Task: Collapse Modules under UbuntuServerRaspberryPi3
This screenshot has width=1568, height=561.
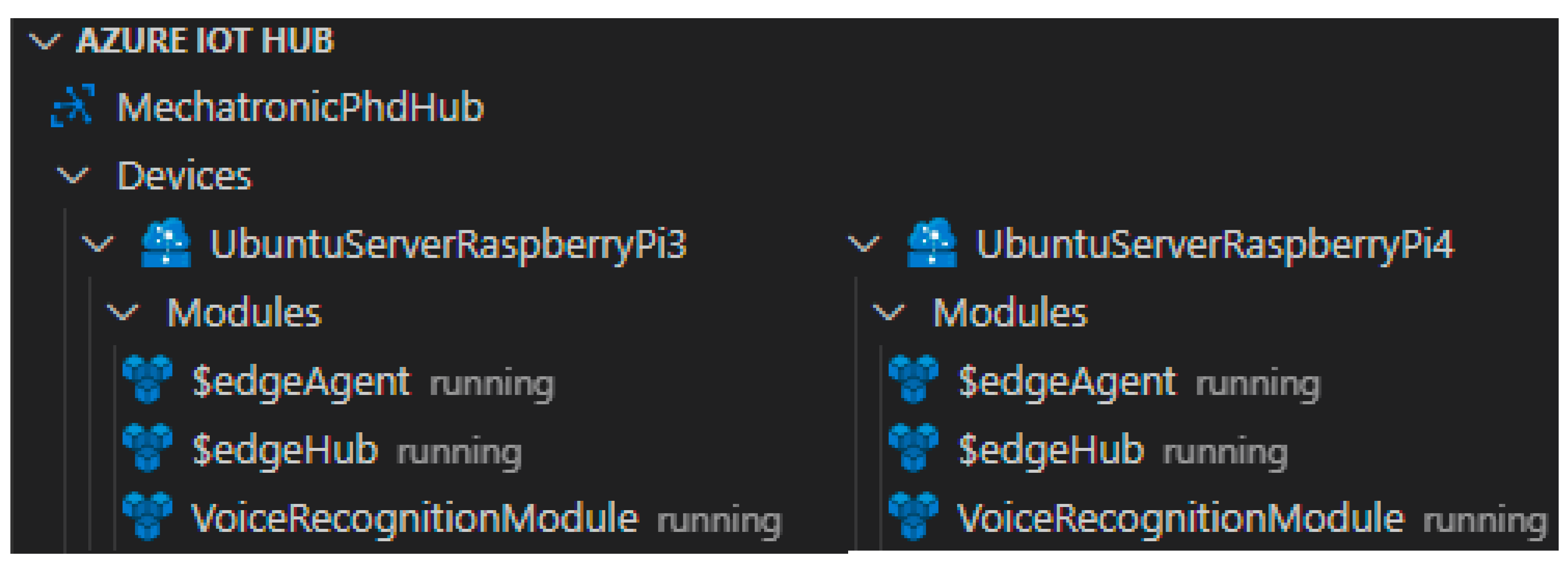Action: coord(123,313)
